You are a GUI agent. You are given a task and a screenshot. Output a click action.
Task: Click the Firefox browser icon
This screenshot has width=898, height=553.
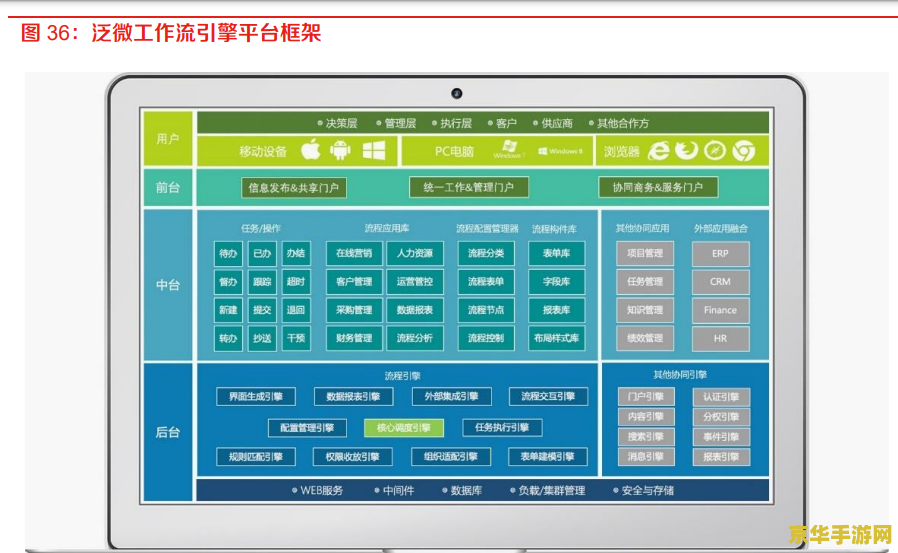coord(686,151)
